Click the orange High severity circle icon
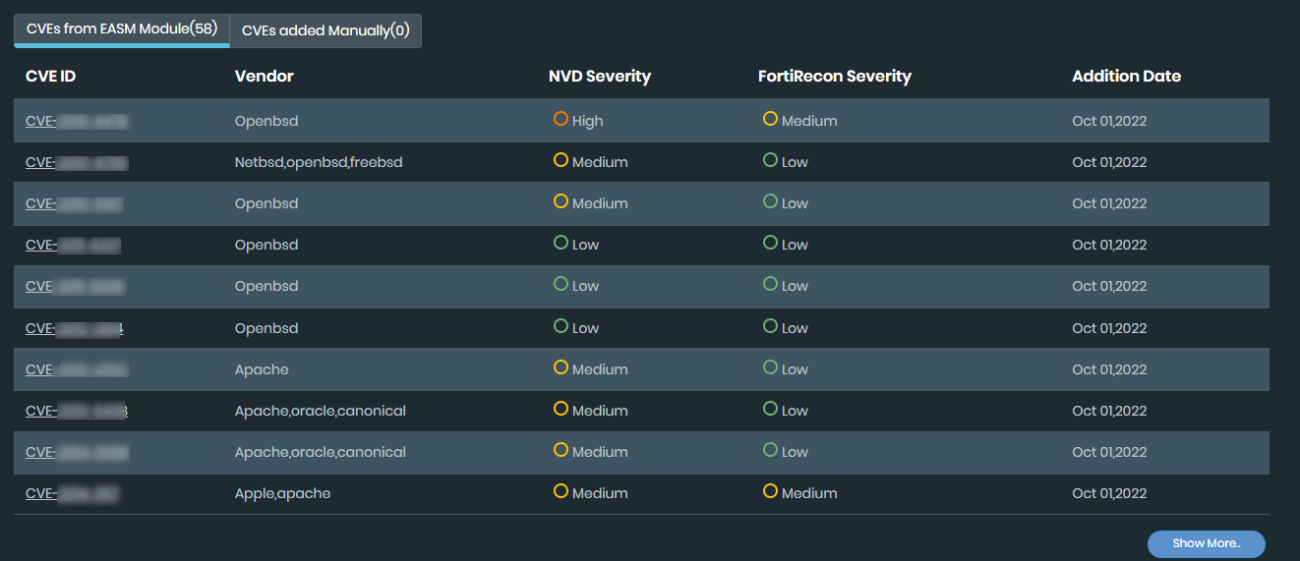This screenshot has height=561, width=1300. (560, 119)
